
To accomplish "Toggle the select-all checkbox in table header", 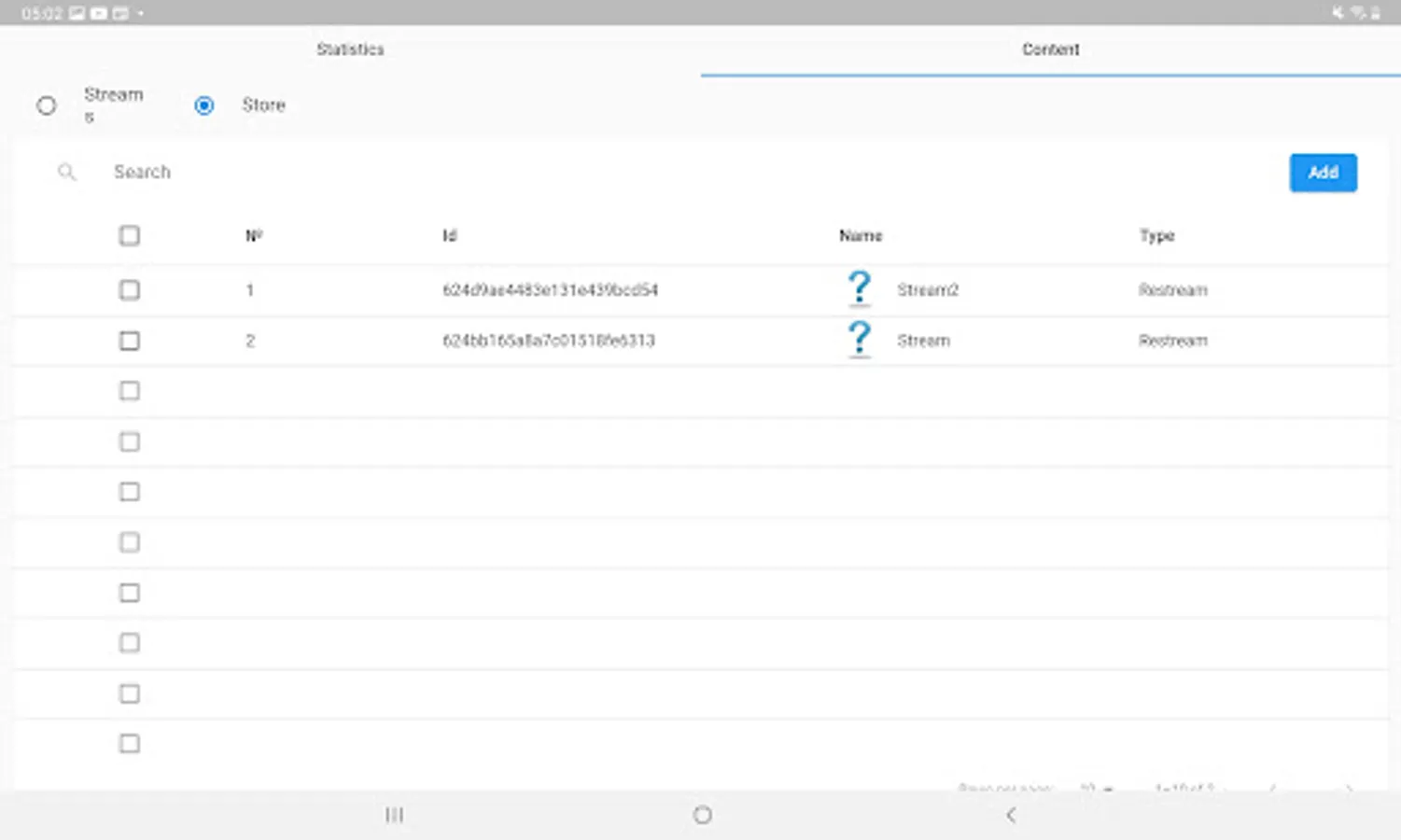I will pos(130,235).
